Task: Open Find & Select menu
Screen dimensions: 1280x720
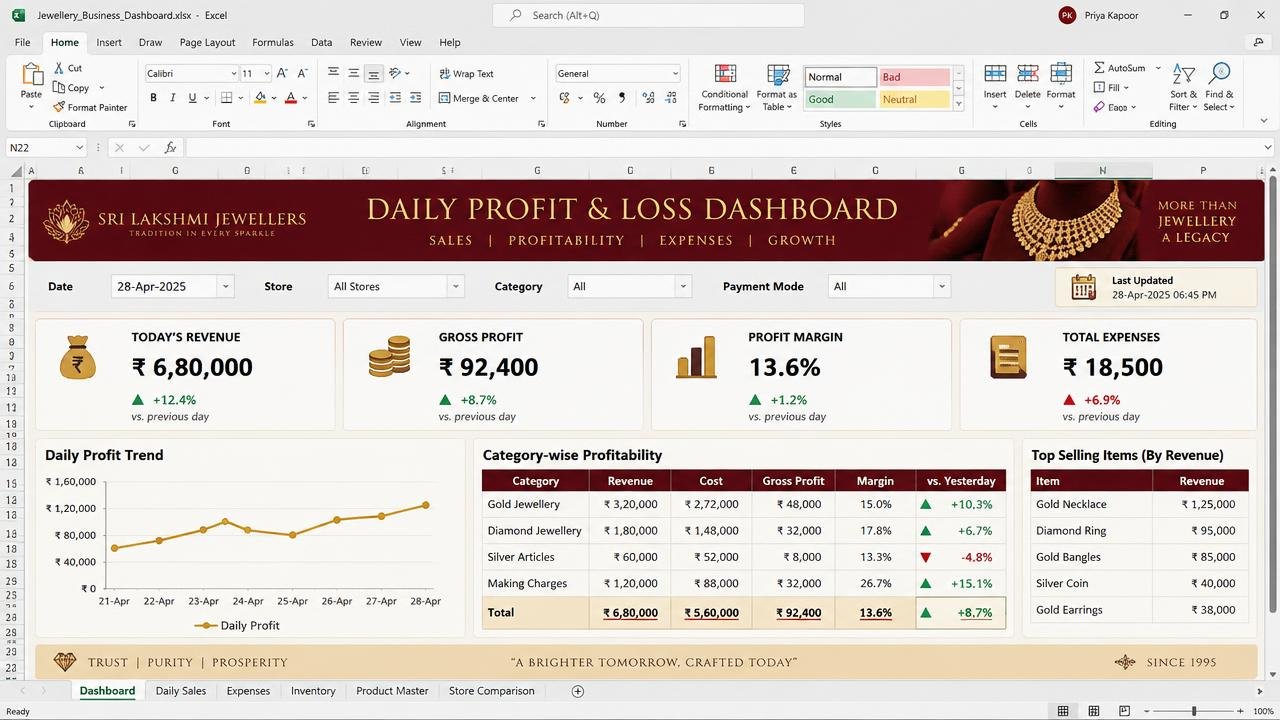Action: pos(1219,88)
